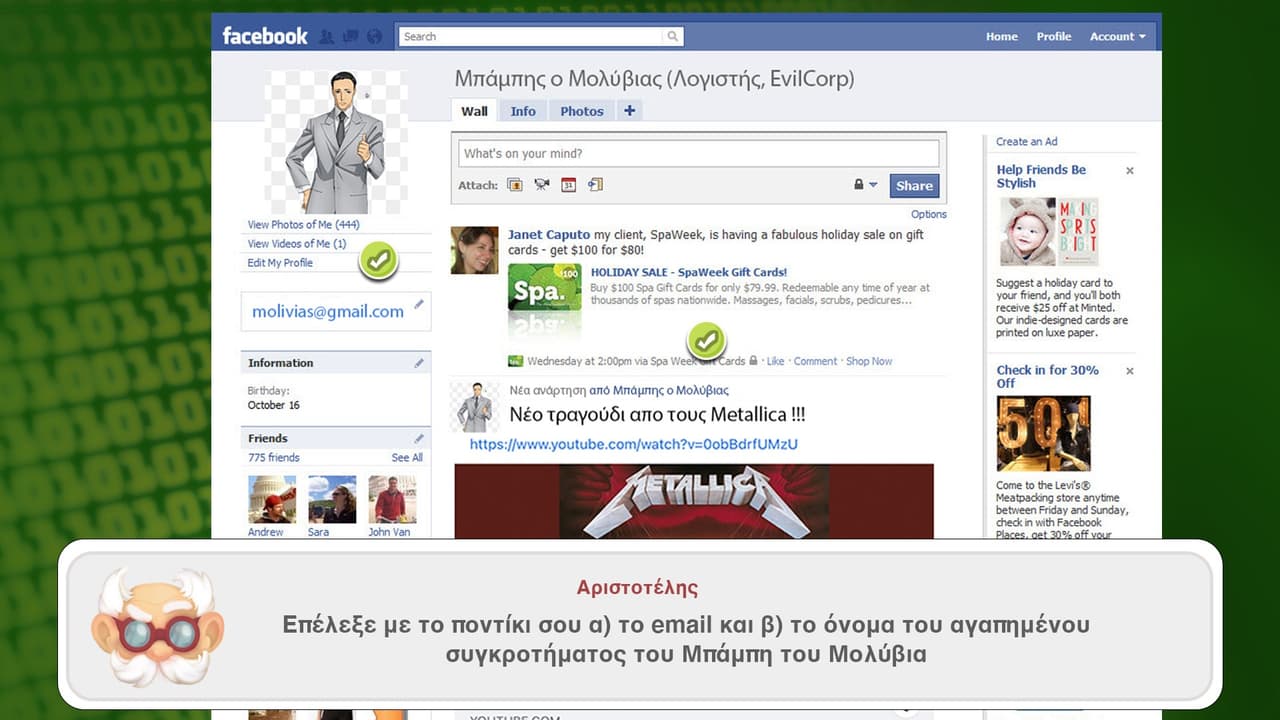
Task: Comment on Janet Caputo's SpaWeek post
Action: pos(815,361)
